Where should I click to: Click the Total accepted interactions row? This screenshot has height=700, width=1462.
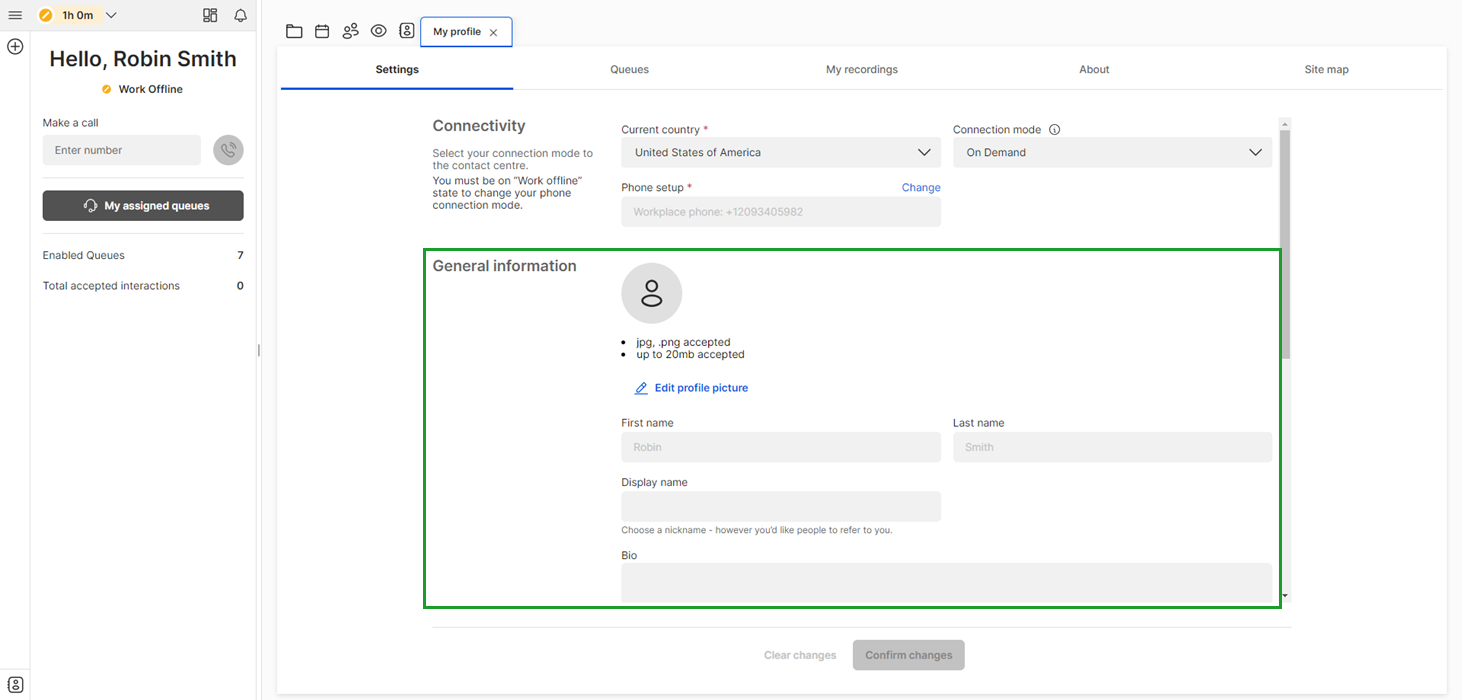143,286
